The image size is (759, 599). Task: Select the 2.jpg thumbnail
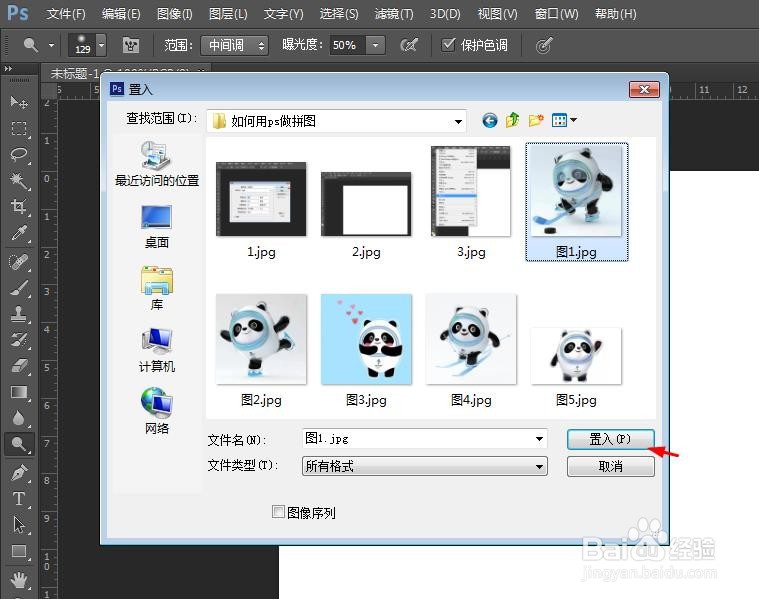(x=366, y=204)
